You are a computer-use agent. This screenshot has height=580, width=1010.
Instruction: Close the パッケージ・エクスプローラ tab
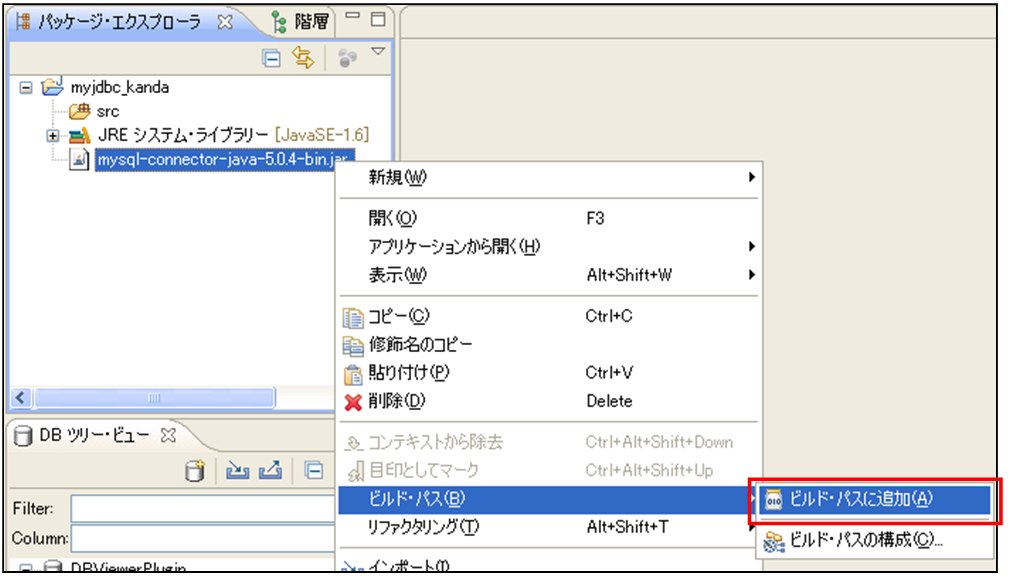(x=225, y=22)
